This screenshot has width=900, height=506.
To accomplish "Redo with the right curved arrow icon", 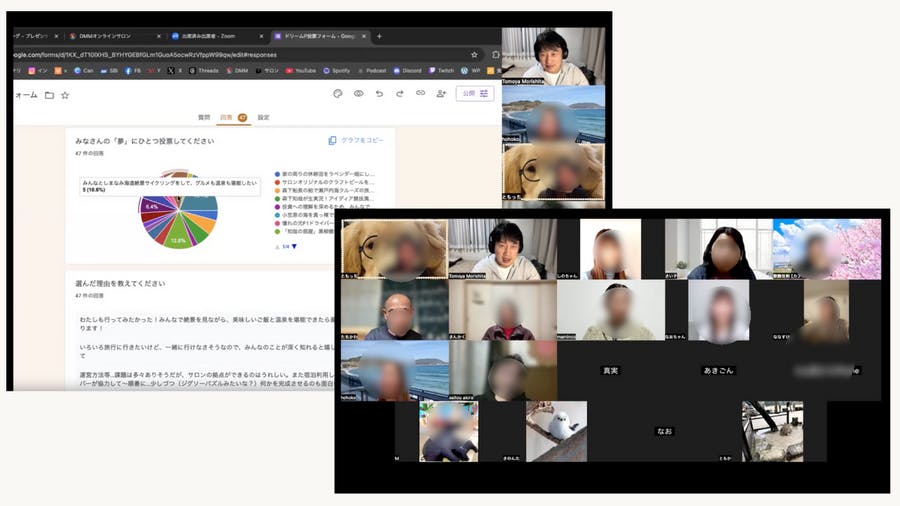I will pyautogui.click(x=399, y=94).
